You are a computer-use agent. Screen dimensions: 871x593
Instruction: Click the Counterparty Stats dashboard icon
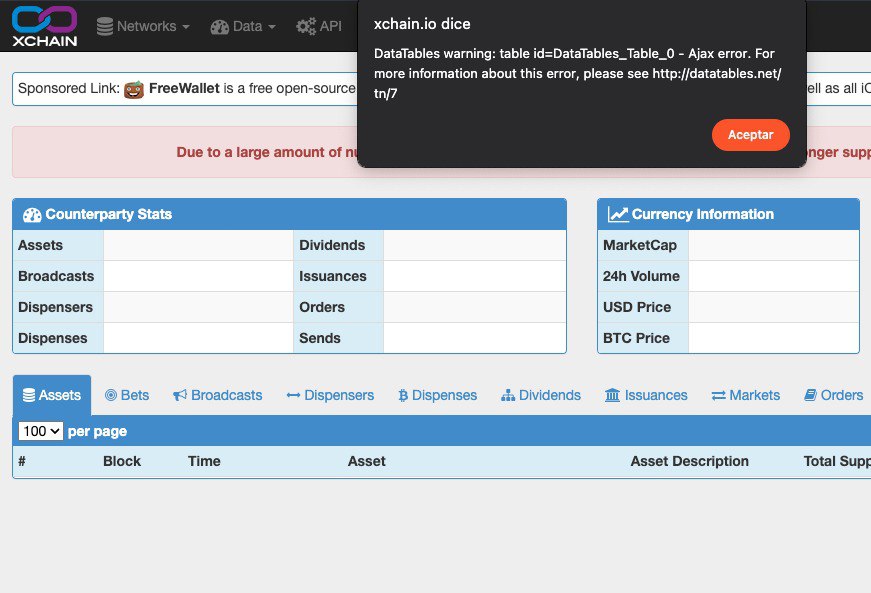[x=32, y=215]
